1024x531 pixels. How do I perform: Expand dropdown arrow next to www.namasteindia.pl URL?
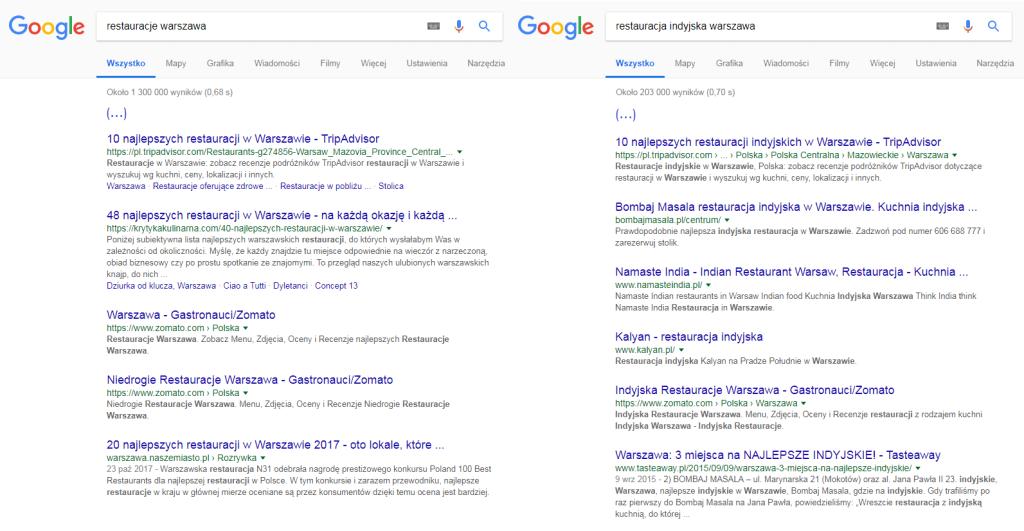coord(709,285)
